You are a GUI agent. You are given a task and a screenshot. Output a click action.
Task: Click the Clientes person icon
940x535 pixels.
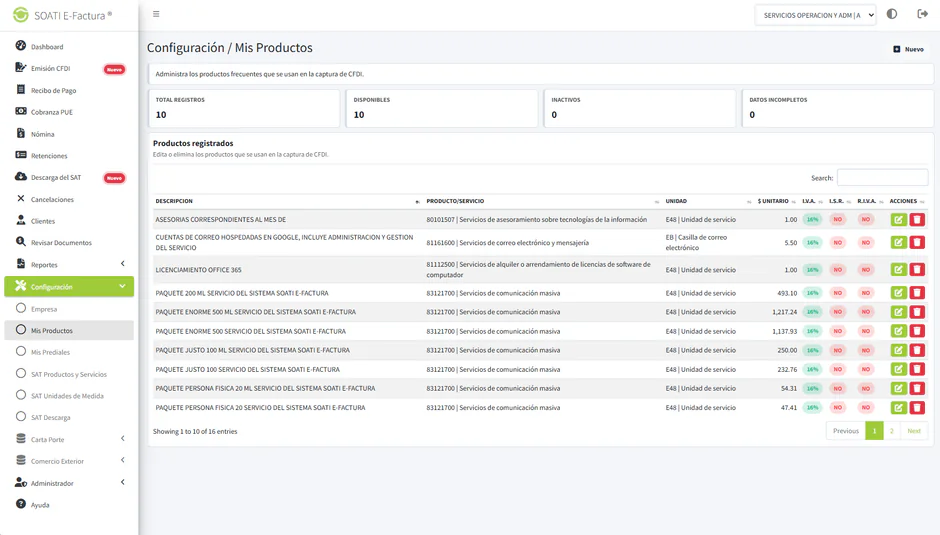[21, 220]
